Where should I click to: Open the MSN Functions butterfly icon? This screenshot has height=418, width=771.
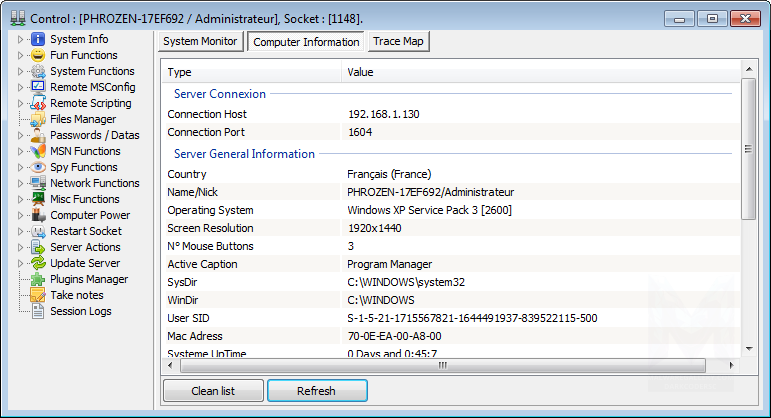coord(38,151)
